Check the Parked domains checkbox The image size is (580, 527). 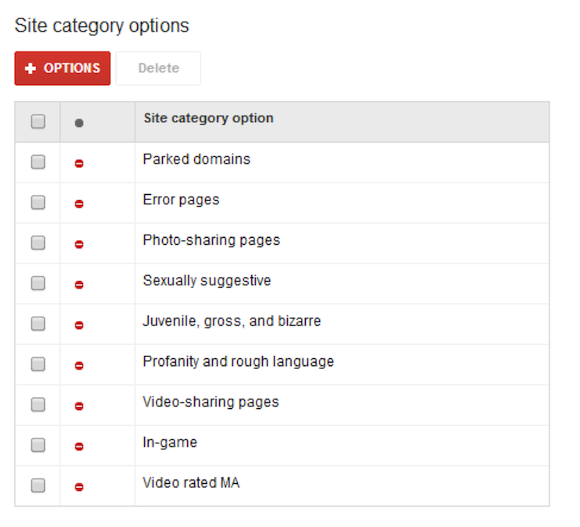pos(38,162)
